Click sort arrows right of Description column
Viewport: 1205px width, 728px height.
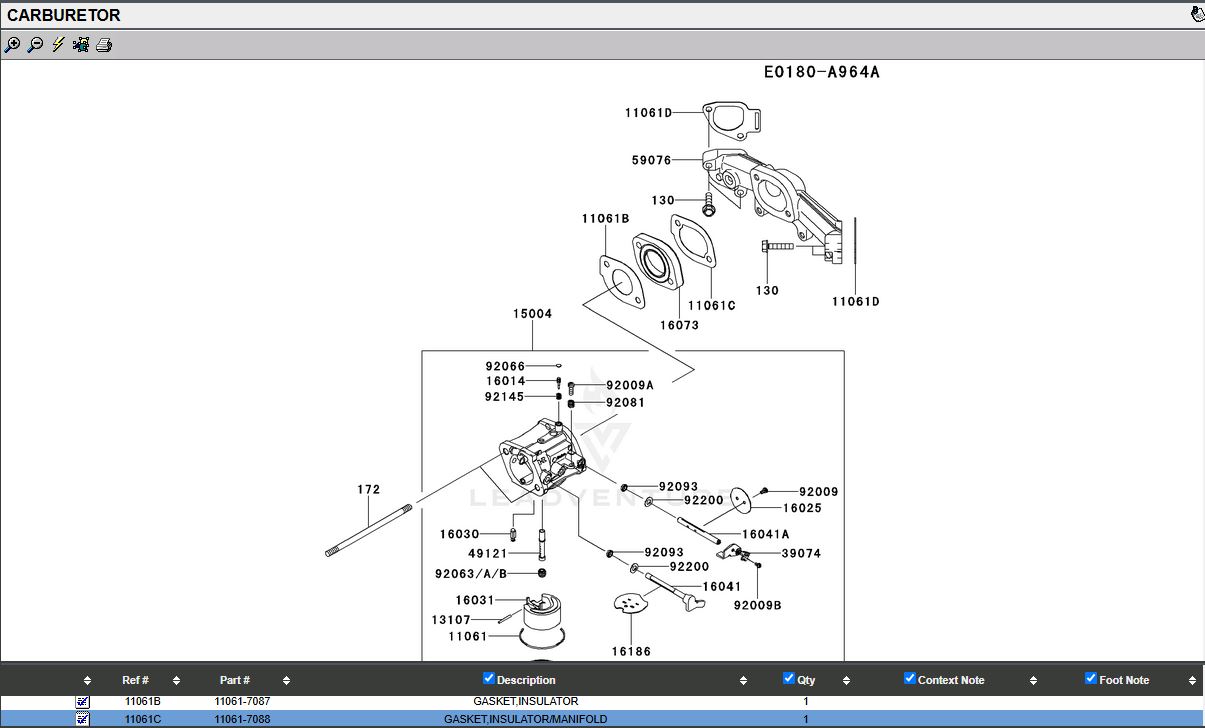743,680
